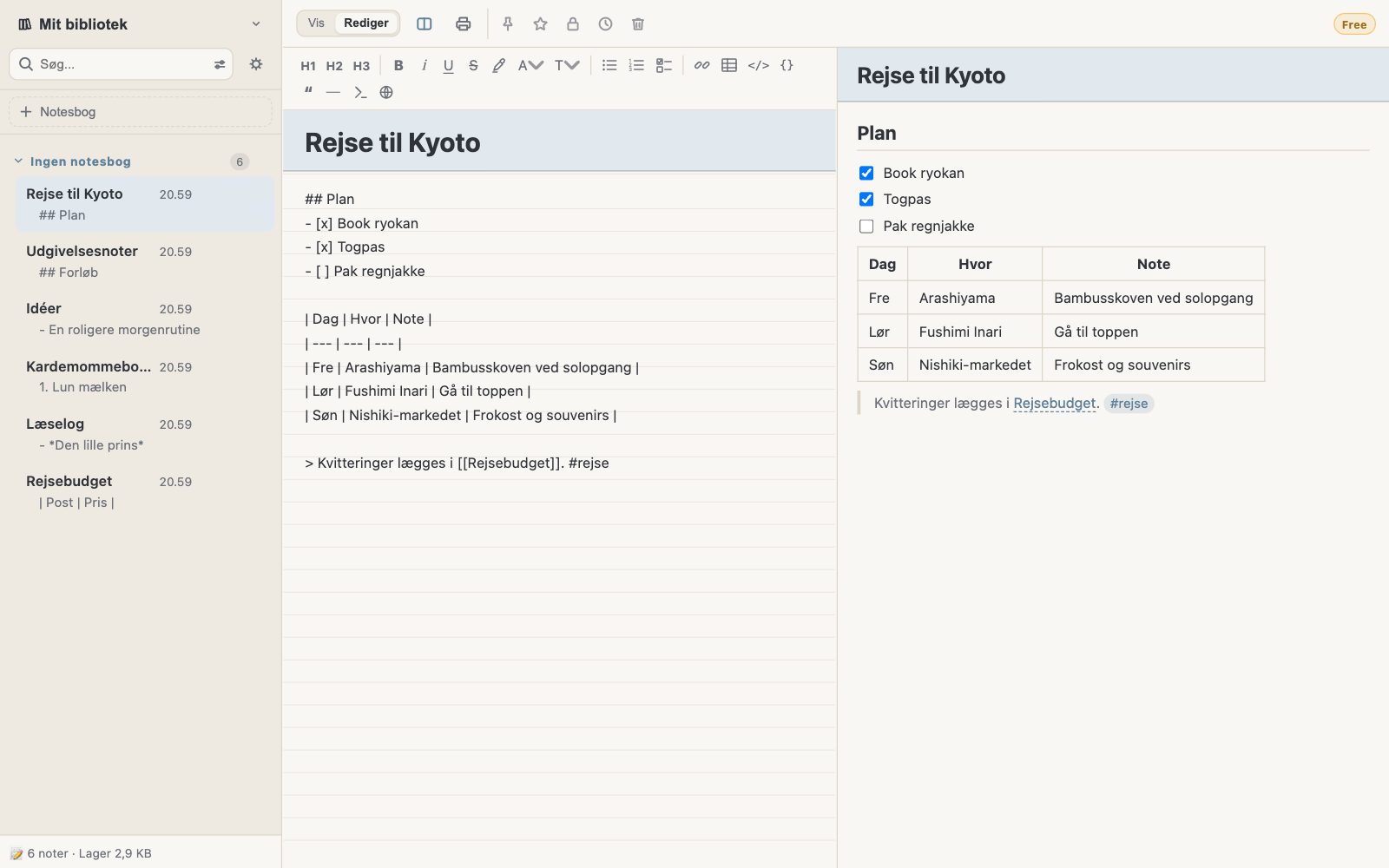
Task: Insert a bulleted list
Action: click(609, 65)
